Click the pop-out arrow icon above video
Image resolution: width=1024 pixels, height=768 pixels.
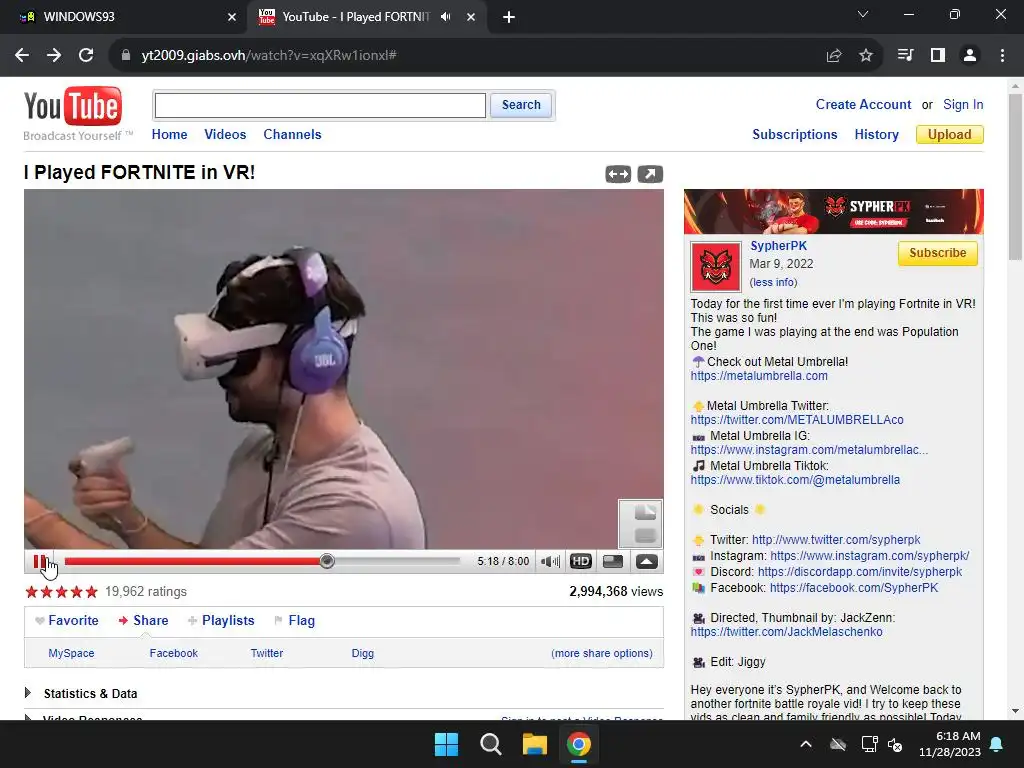650,174
